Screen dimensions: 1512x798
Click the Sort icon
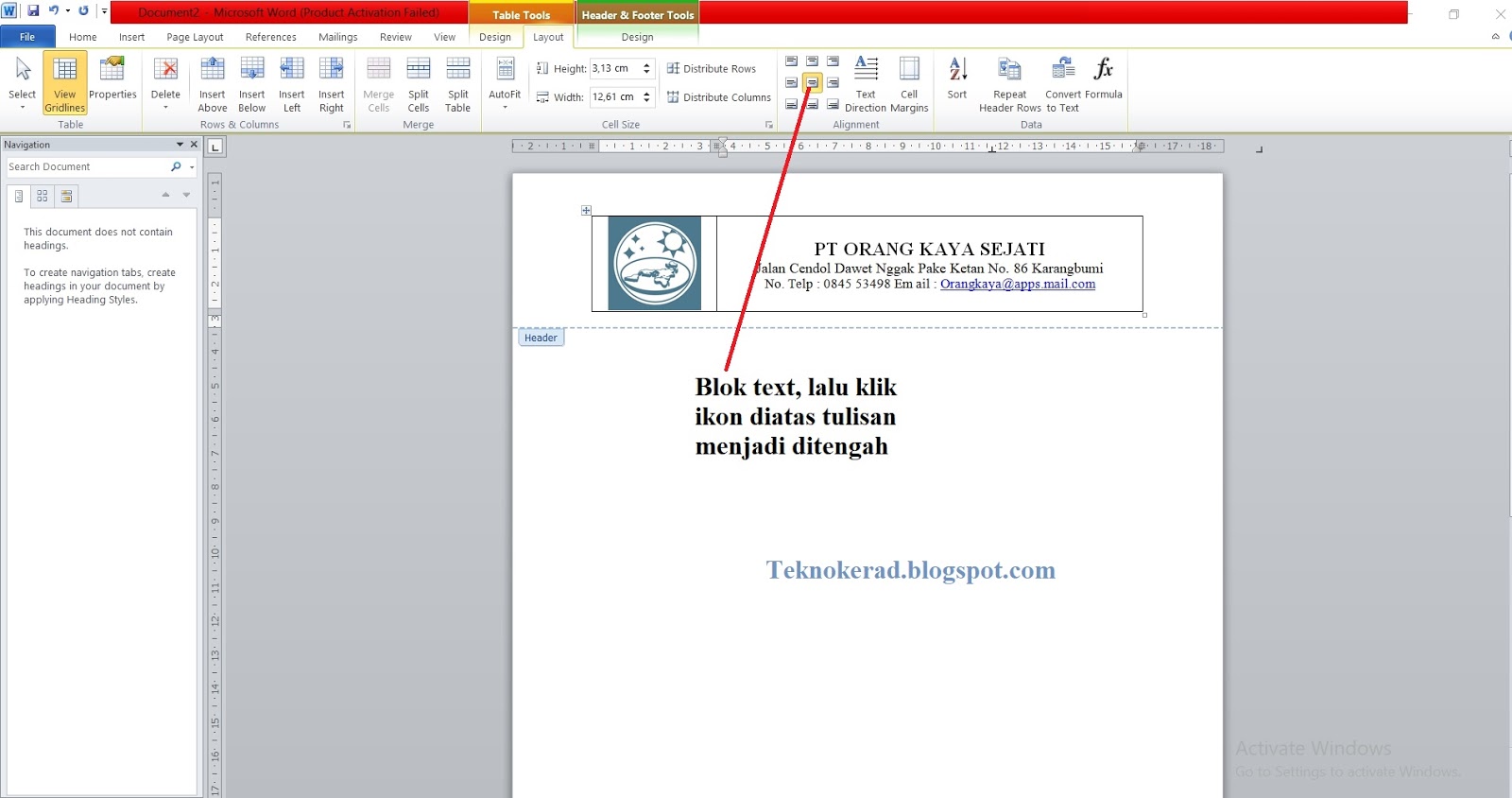(957, 69)
